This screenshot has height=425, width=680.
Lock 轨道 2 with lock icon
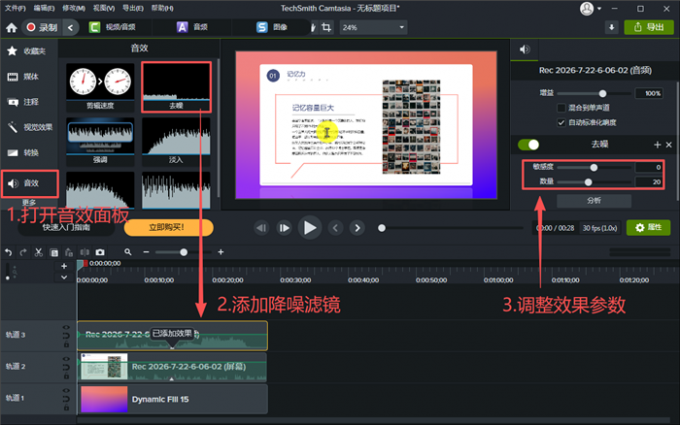(x=66, y=376)
